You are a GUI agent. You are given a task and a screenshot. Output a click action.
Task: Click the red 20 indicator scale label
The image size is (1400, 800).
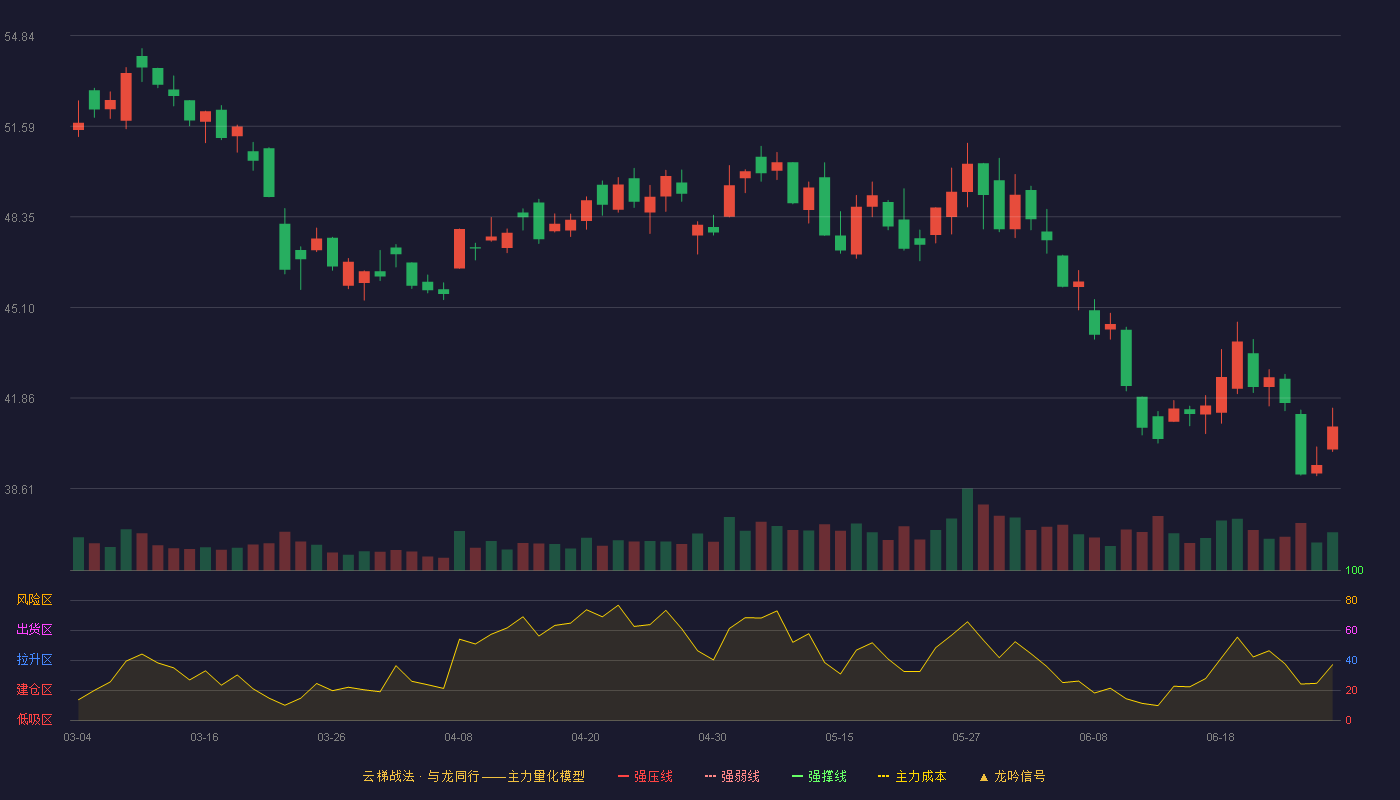tap(1351, 691)
